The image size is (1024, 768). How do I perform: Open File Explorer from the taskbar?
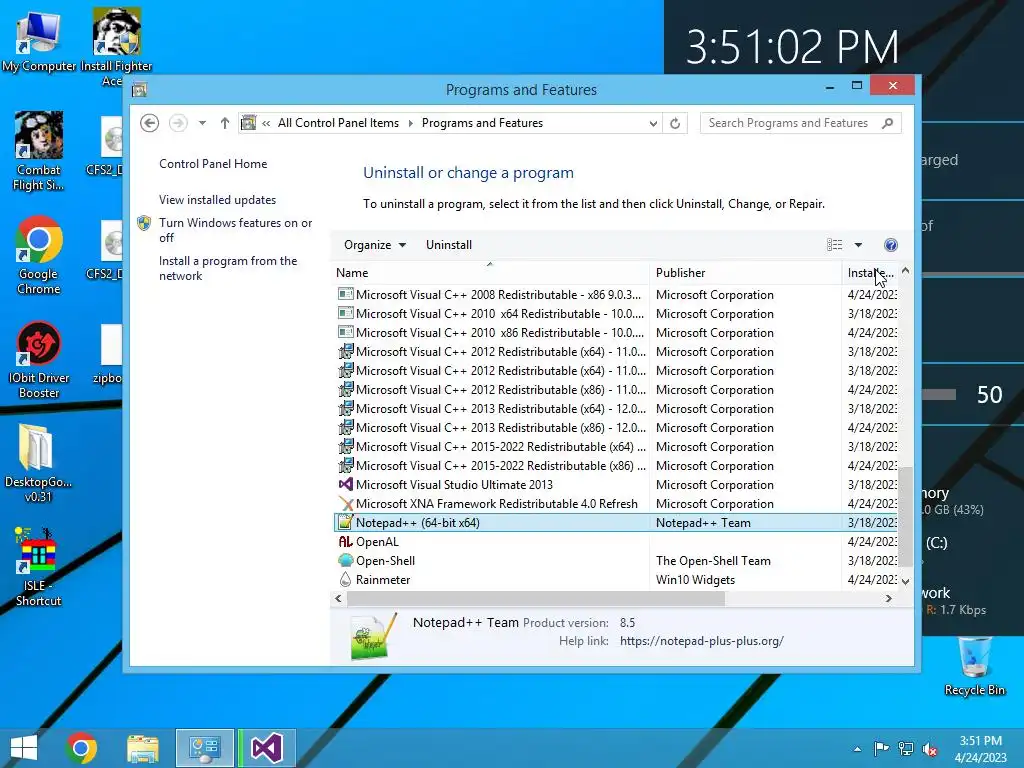142,748
